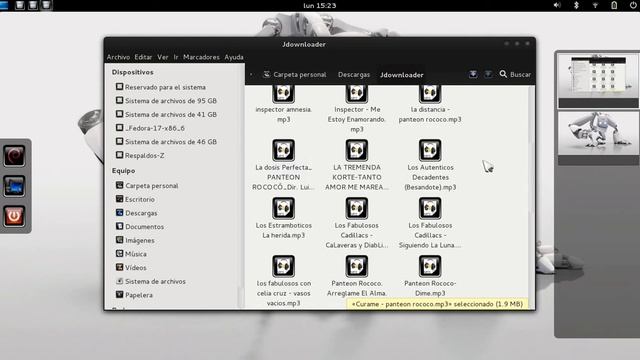The height and width of the screenshot is (360, 640).
Task: Click the battery icon in top panel
Action: point(614,5)
